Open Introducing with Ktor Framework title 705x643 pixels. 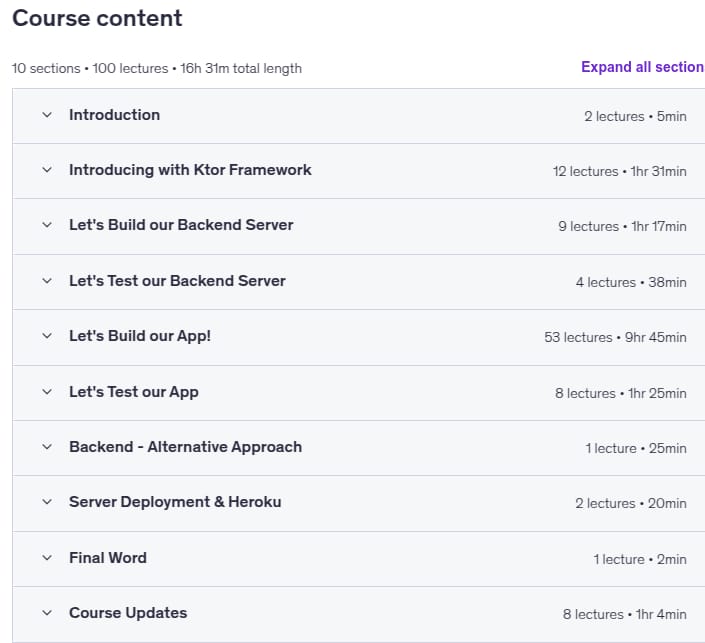pyautogui.click(x=190, y=170)
